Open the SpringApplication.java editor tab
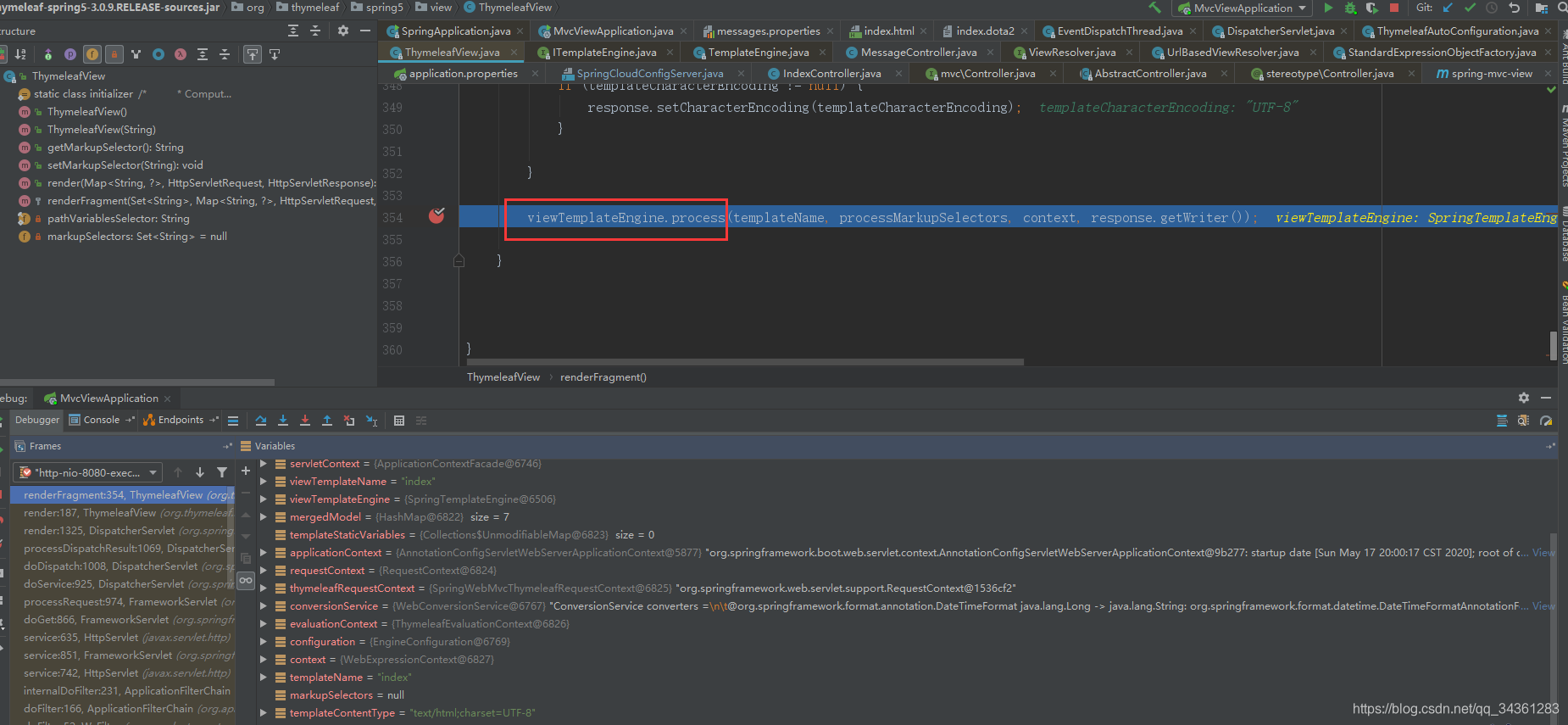Image resolution: width=1568 pixels, height=725 pixels. pyautogui.click(x=455, y=31)
